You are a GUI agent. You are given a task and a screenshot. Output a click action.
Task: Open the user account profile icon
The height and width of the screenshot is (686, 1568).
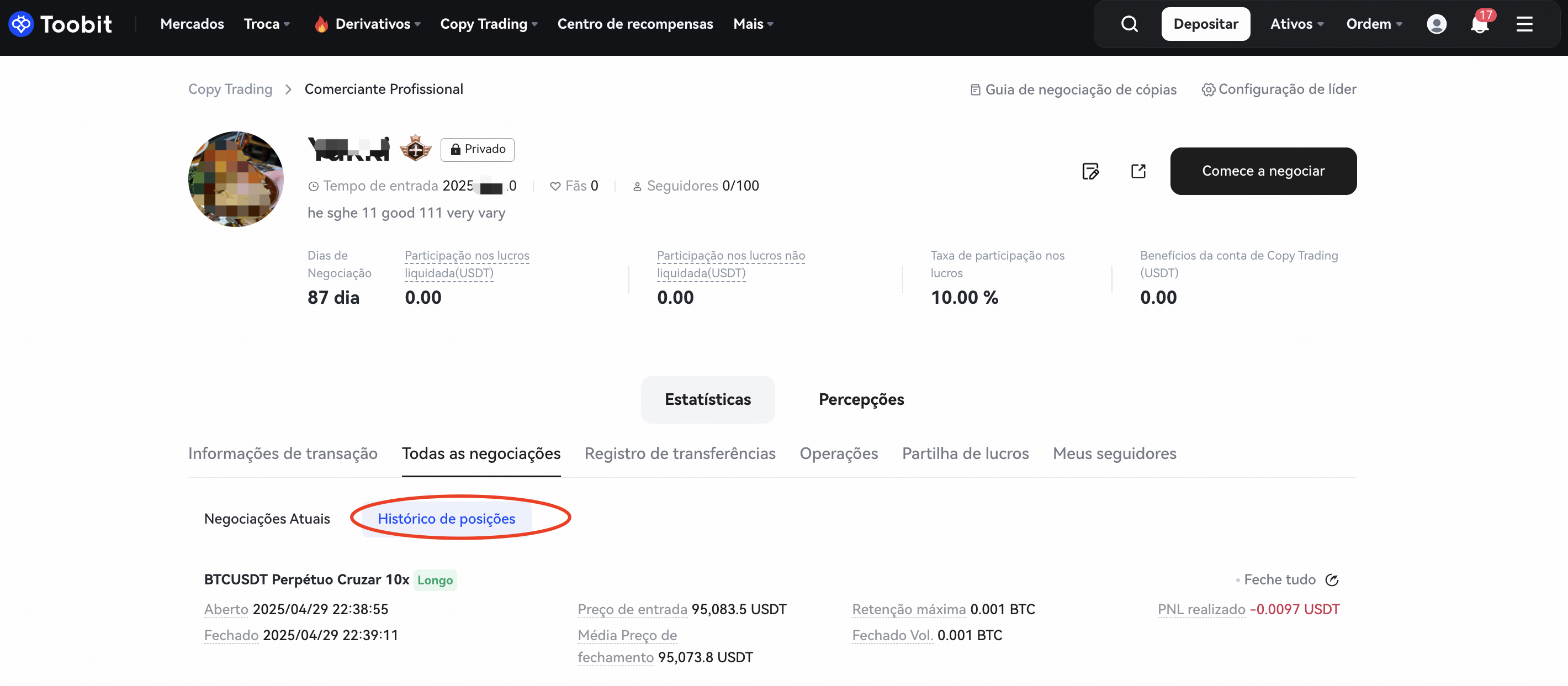pos(1436,24)
